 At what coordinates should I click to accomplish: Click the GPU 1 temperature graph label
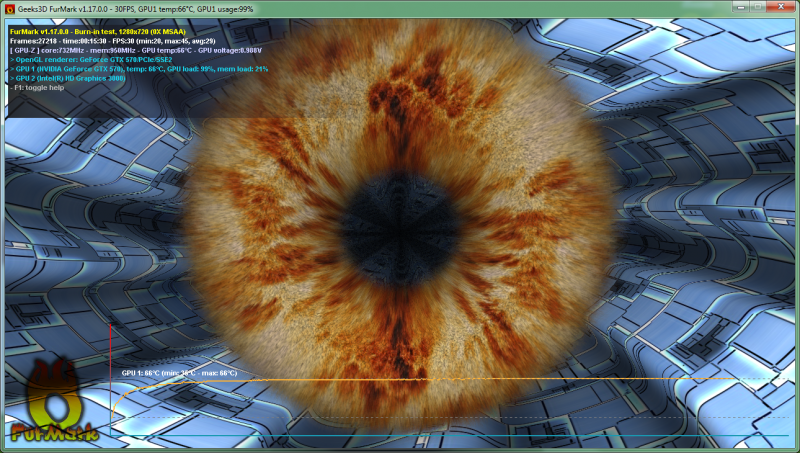tap(179, 373)
